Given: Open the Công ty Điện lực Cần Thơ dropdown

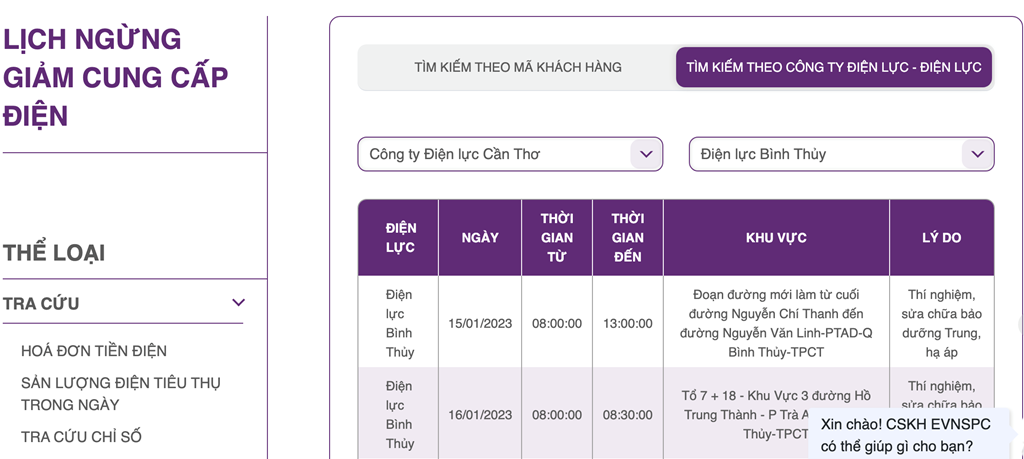Looking at the screenshot, I should (495, 154).
